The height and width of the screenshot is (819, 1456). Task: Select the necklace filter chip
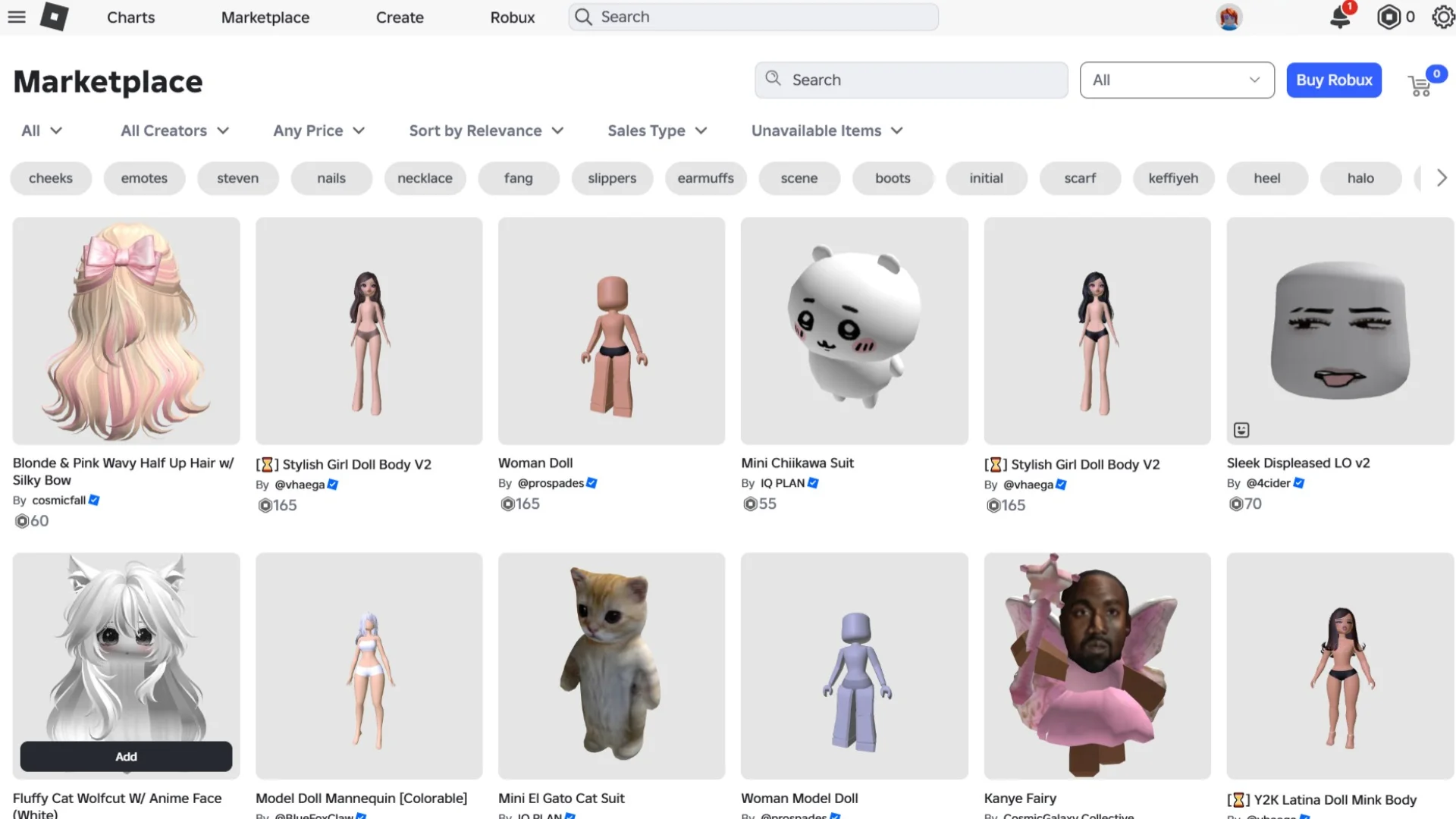pyautogui.click(x=425, y=178)
